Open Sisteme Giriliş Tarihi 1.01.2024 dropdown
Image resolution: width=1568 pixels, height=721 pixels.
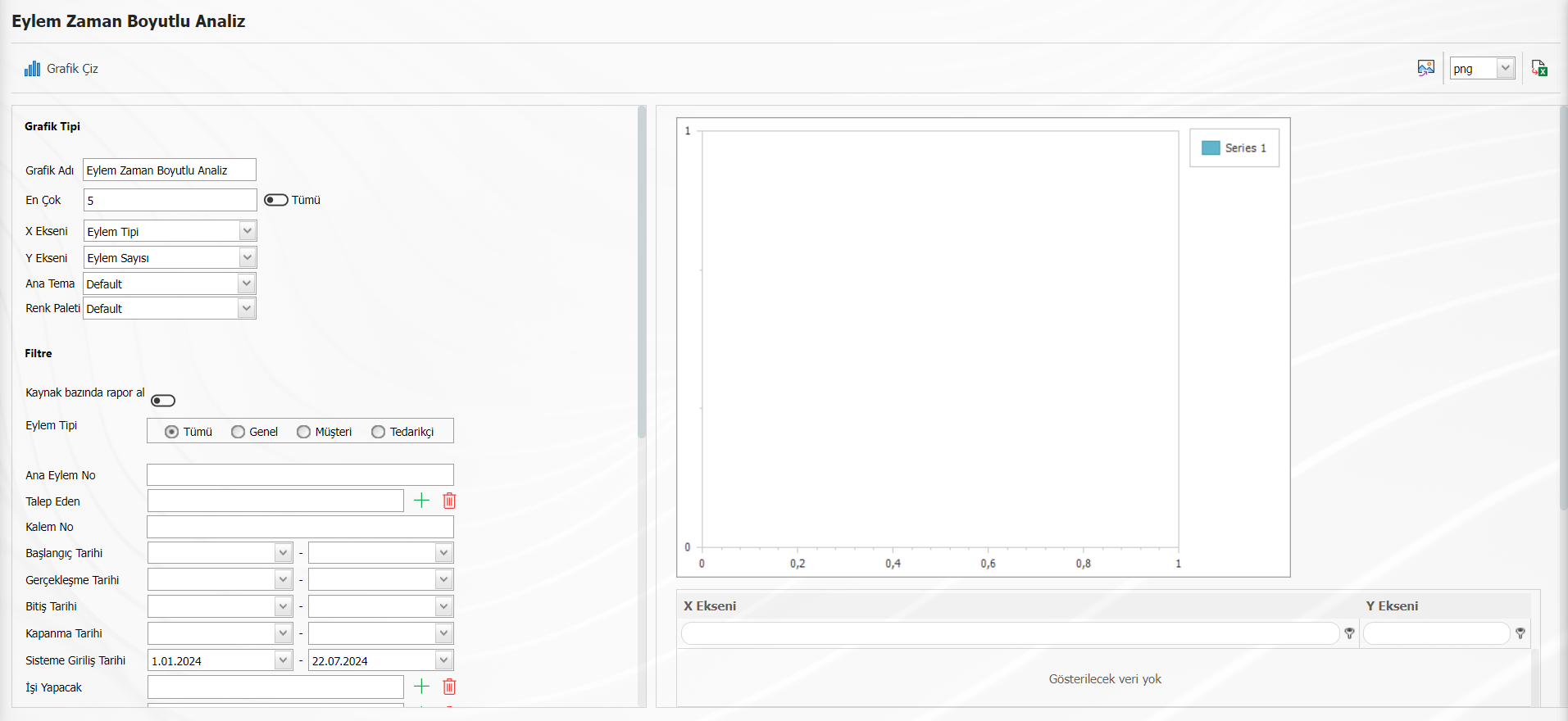pyautogui.click(x=283, y=660)
